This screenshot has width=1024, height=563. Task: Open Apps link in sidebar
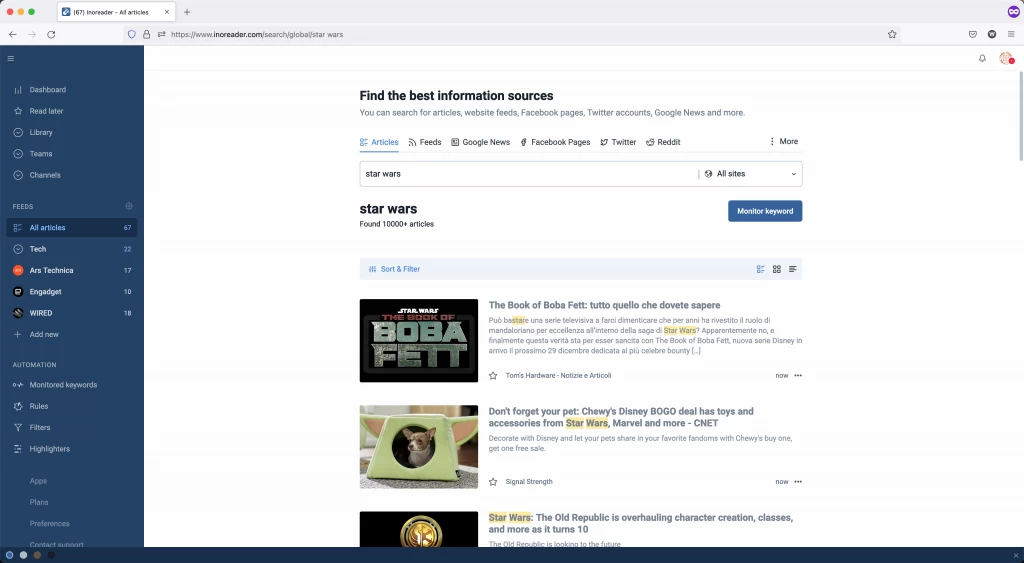pyautogui.click(x=38, y=481)
